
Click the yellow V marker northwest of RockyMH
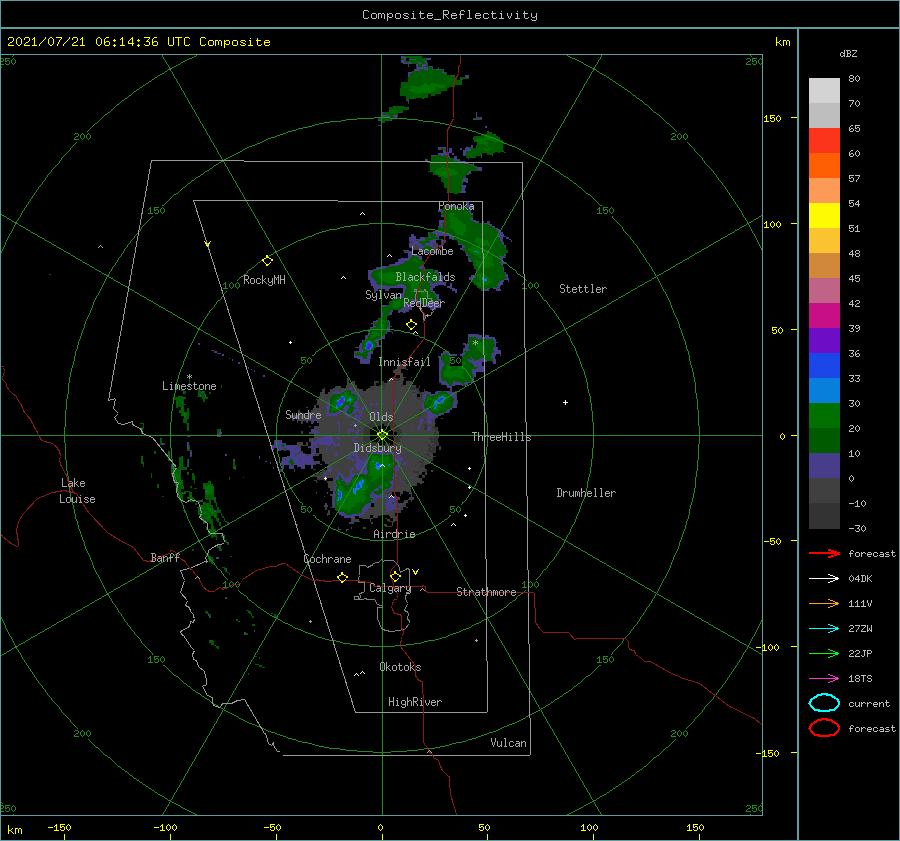[x=208, y=244]
